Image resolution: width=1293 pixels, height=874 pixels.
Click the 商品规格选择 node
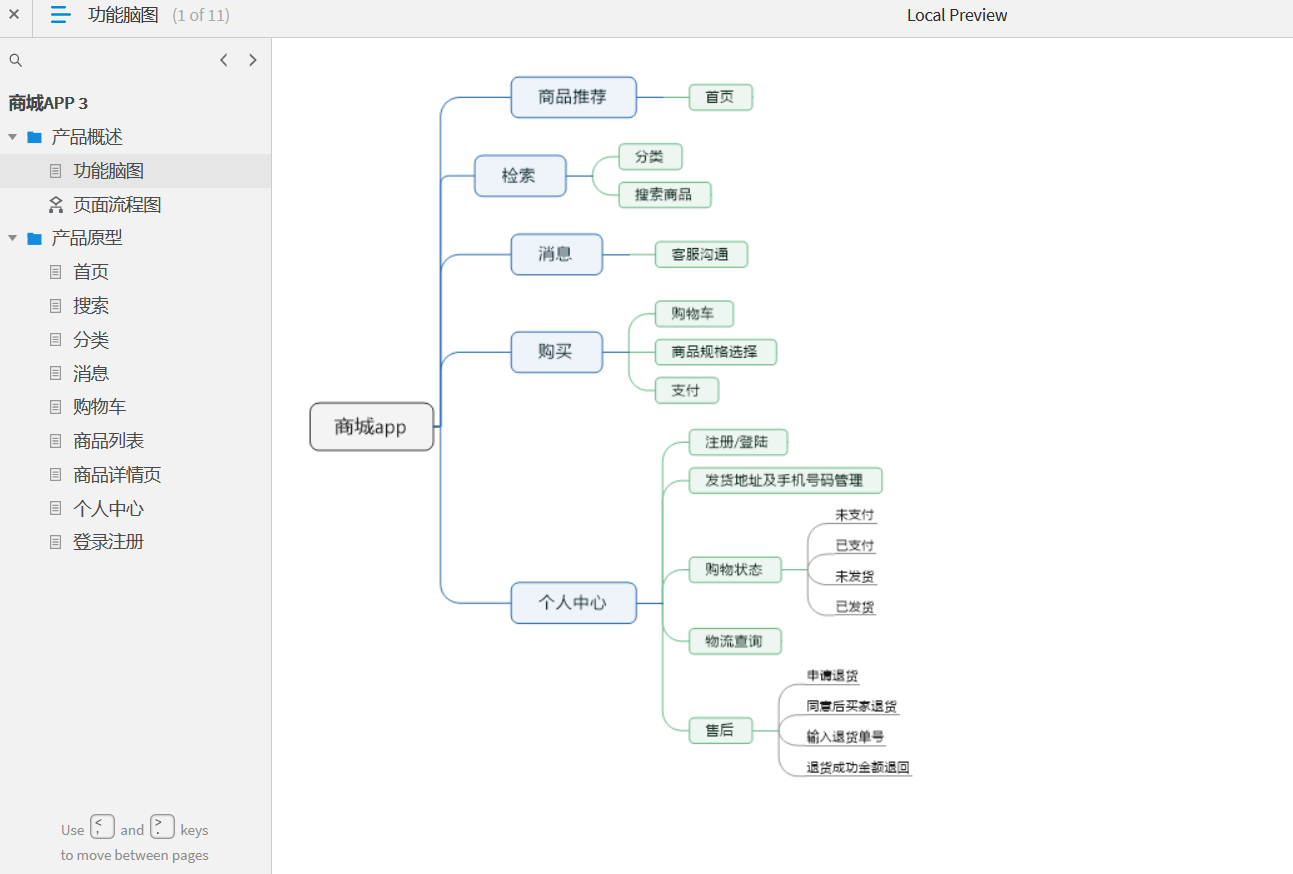716,352
